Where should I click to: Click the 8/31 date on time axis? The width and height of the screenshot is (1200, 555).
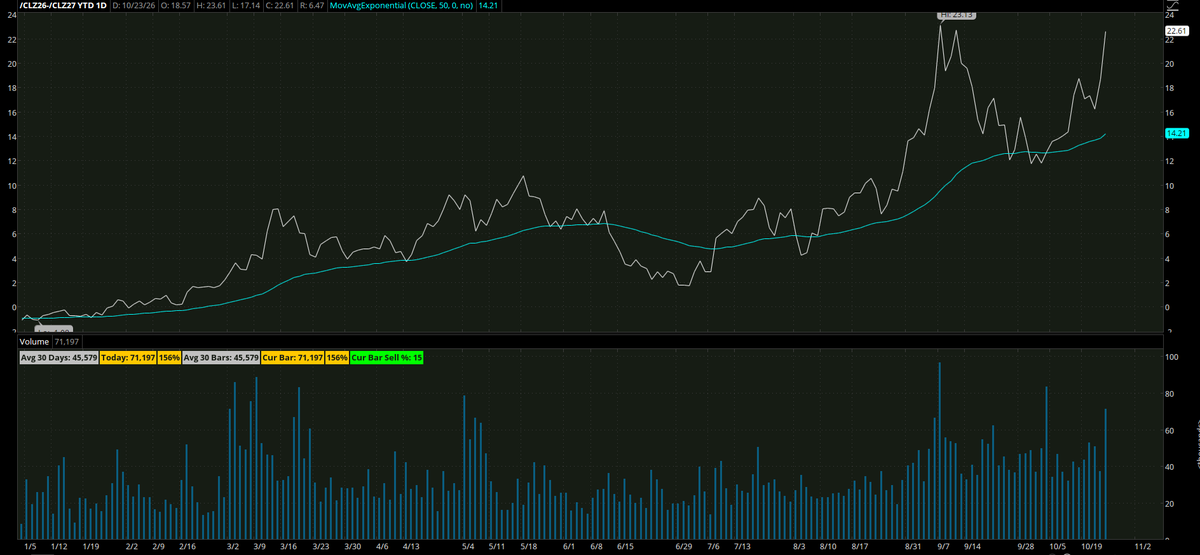tap(913, 547)
